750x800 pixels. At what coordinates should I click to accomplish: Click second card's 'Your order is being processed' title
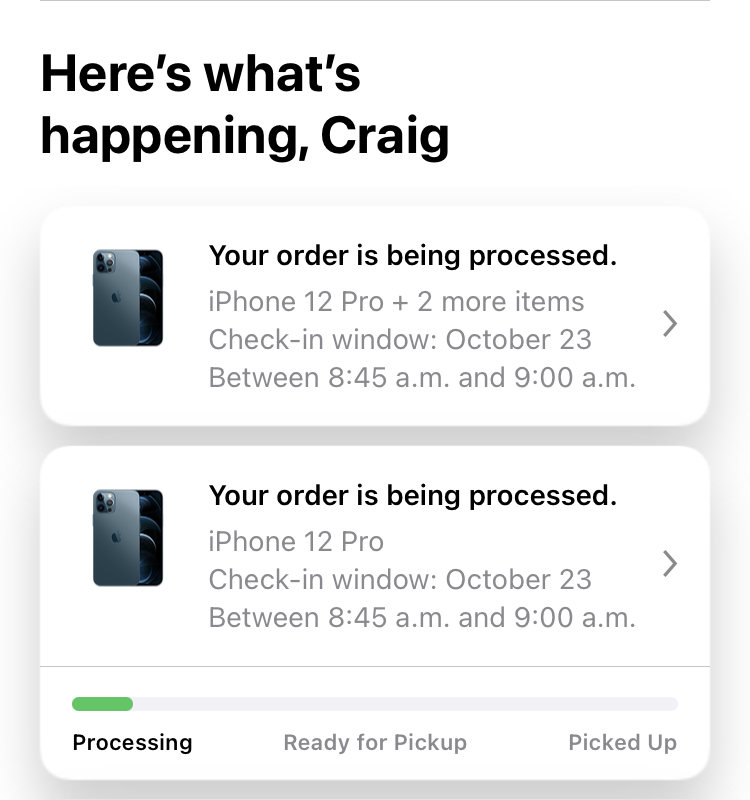tap(413, 495)
